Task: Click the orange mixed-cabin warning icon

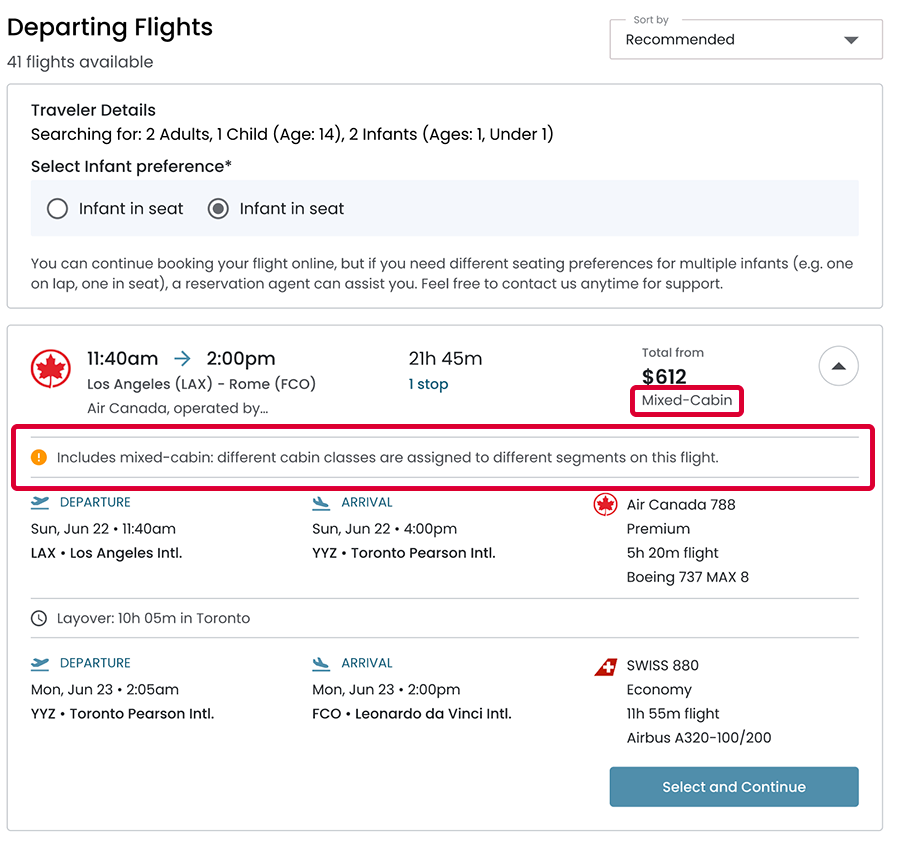Action: (x=39, y=458)
